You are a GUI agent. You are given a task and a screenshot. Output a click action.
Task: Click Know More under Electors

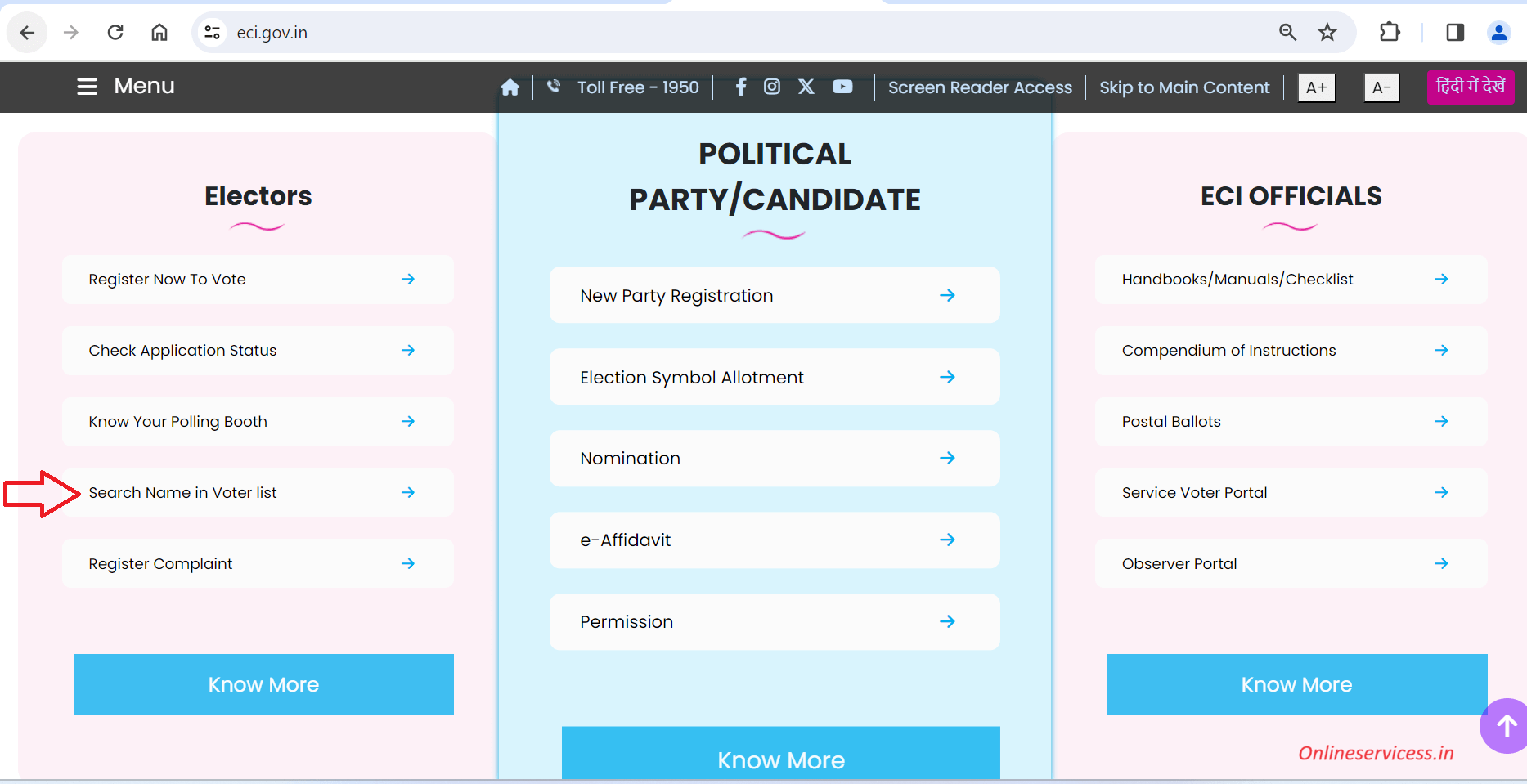(263, 684)
